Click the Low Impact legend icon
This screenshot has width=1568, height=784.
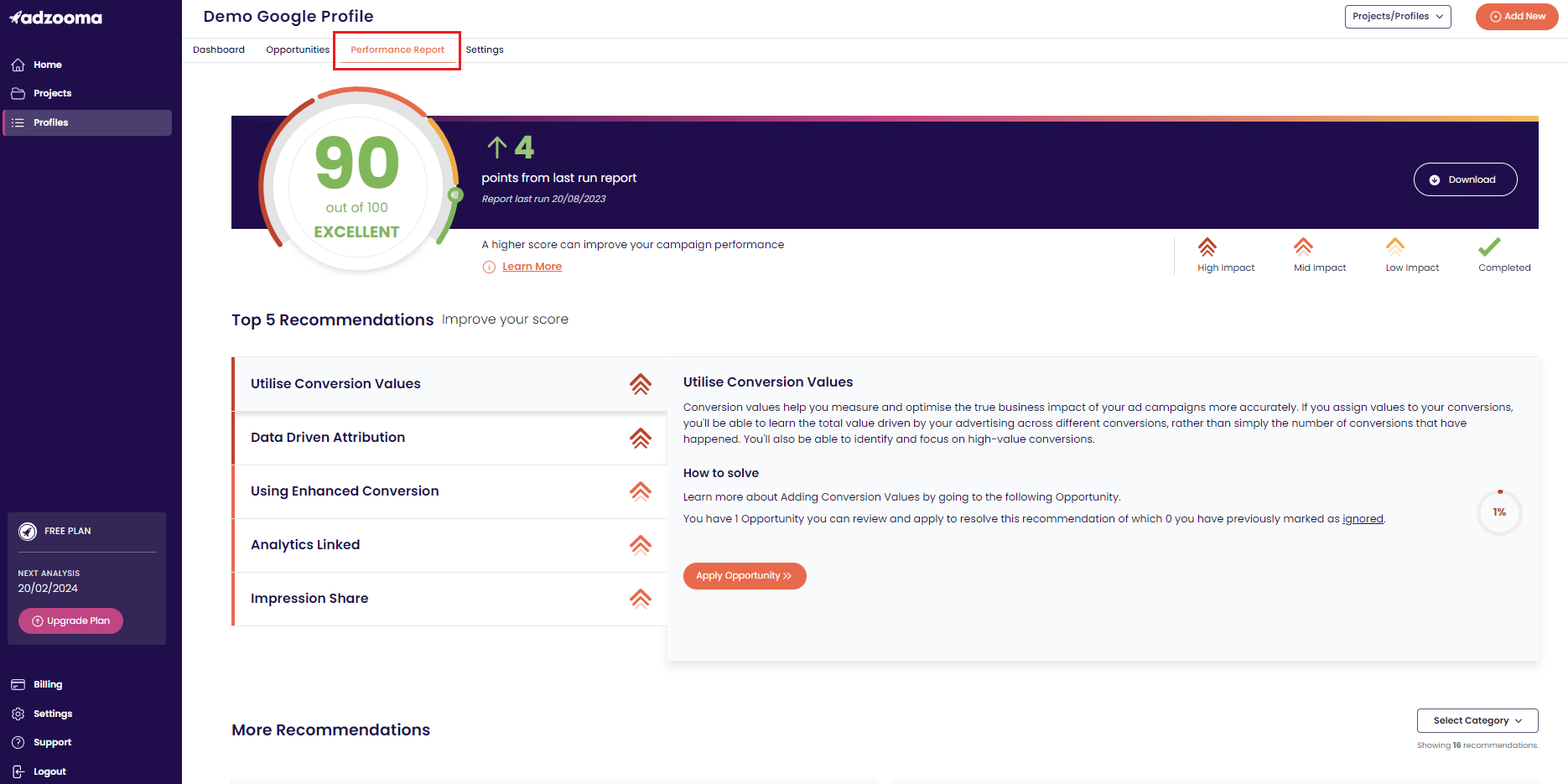(x=1395, y=247)
